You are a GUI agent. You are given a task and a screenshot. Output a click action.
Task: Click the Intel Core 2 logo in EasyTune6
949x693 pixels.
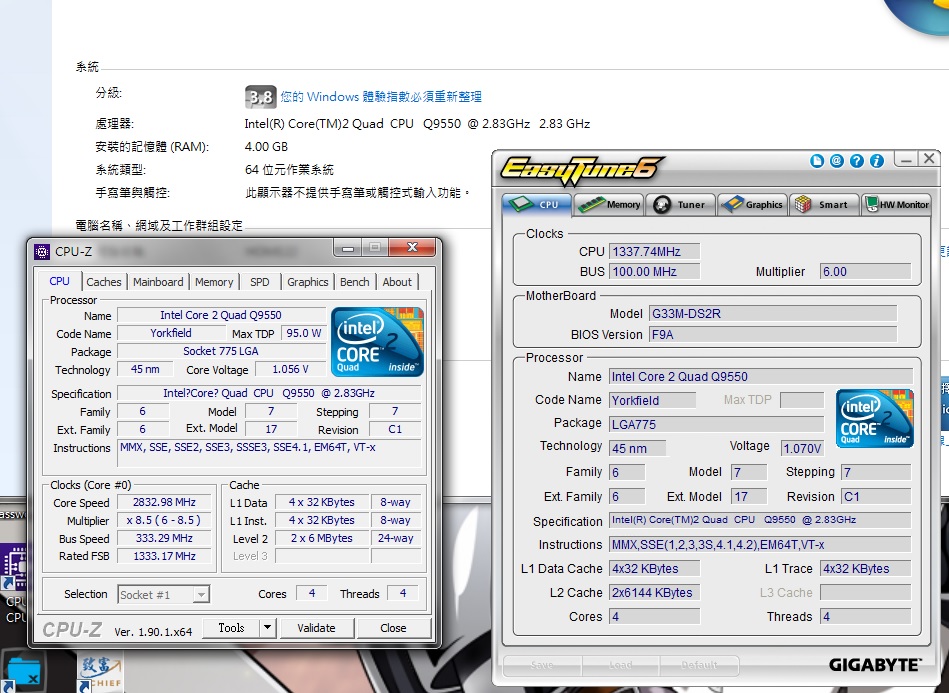pos(875,418)
